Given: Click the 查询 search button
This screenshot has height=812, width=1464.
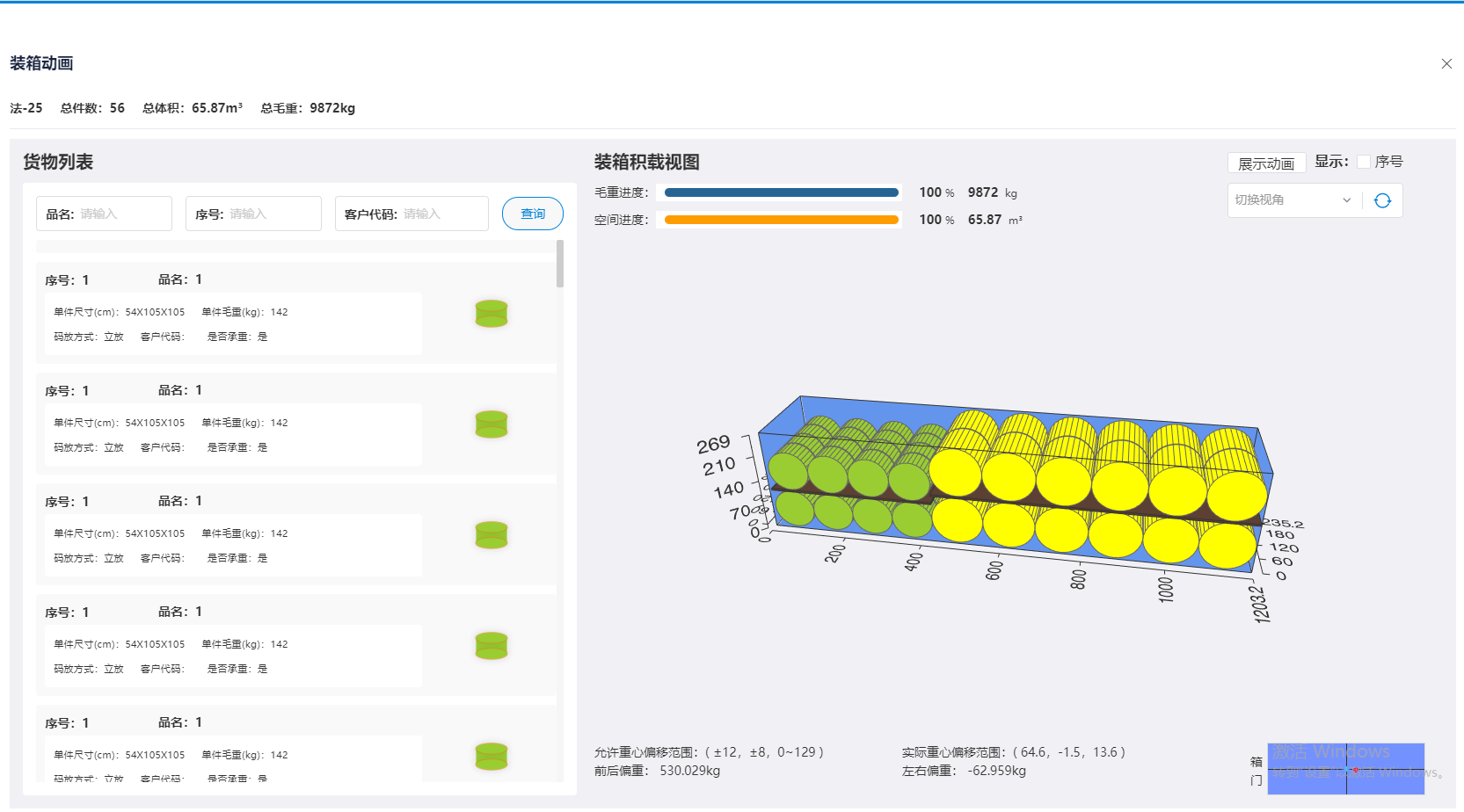Looking at the screenshot, I should tap(533, 214).
